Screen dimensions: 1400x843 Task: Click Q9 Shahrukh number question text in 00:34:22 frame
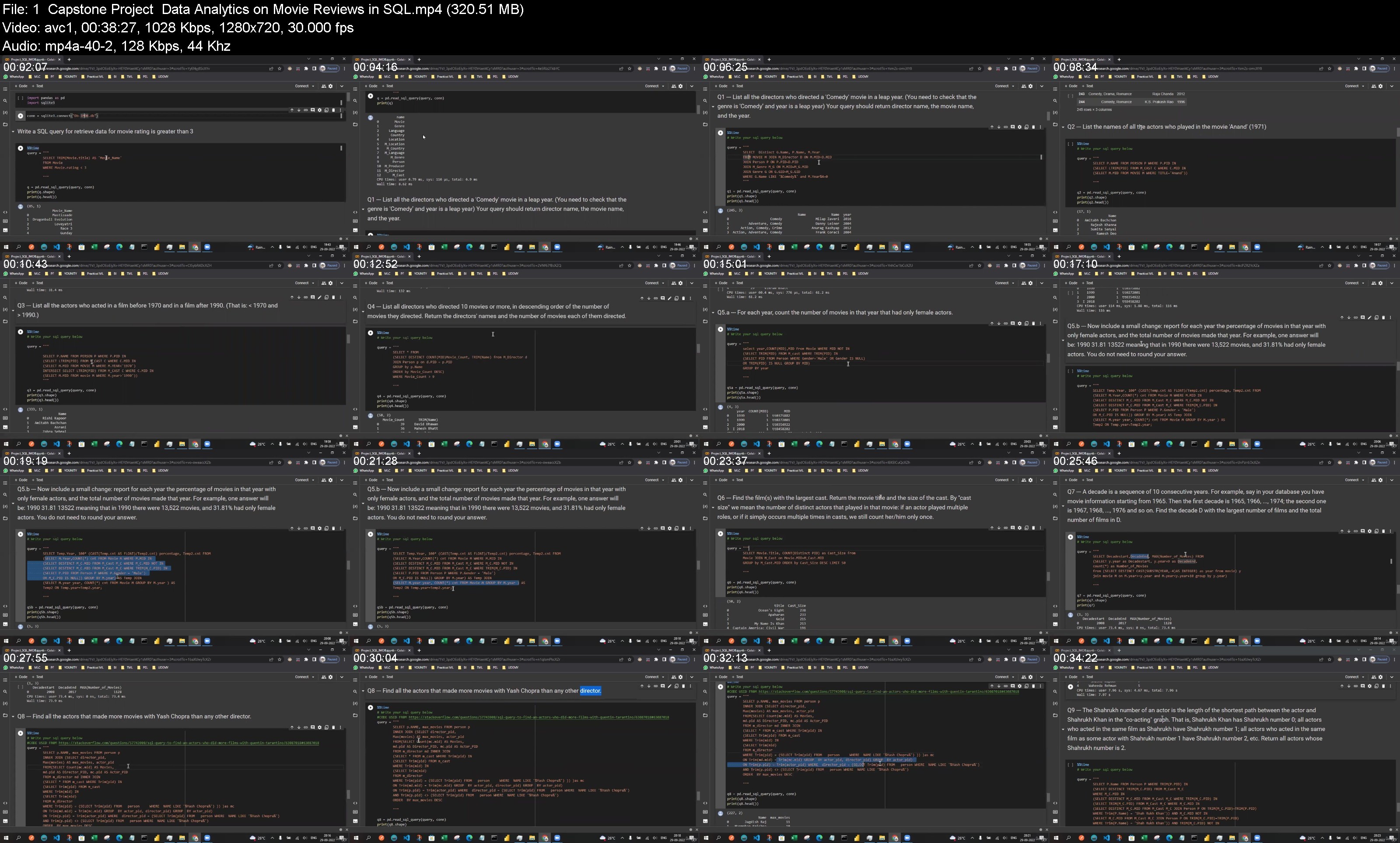pyautogui.click(x=1196, y=729)
